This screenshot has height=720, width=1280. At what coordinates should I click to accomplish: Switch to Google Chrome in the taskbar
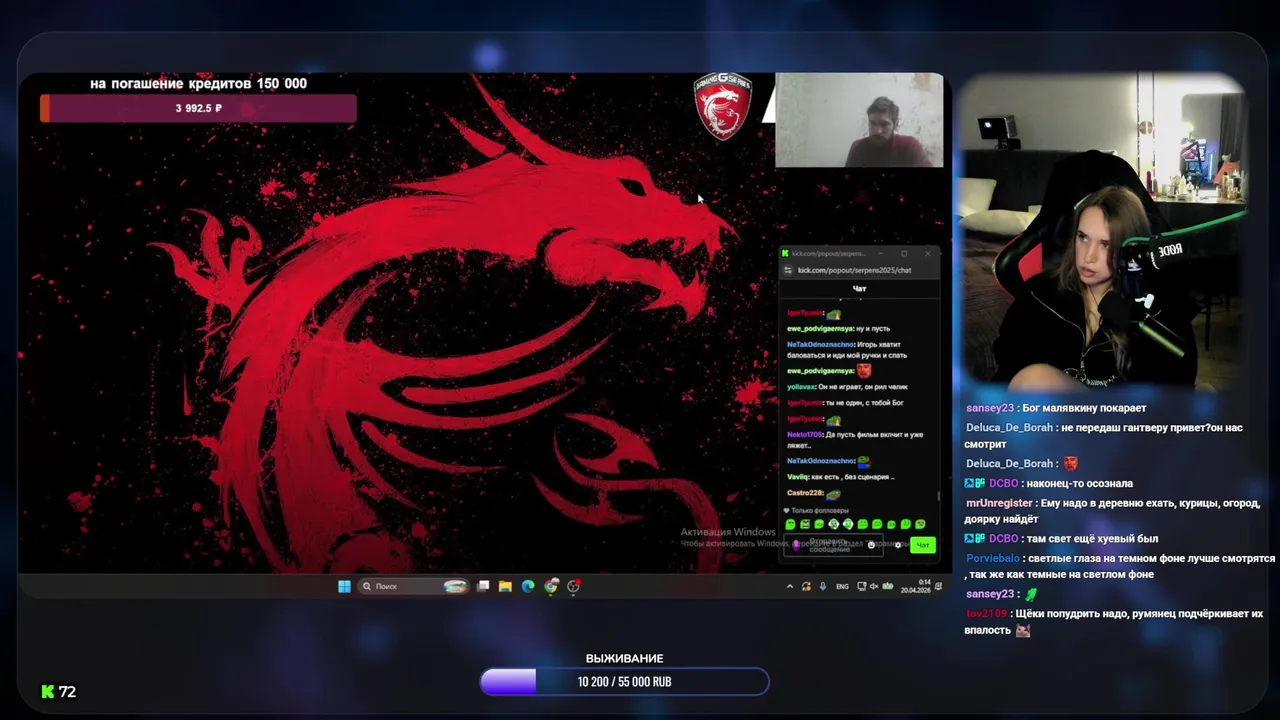coord(551,586)
